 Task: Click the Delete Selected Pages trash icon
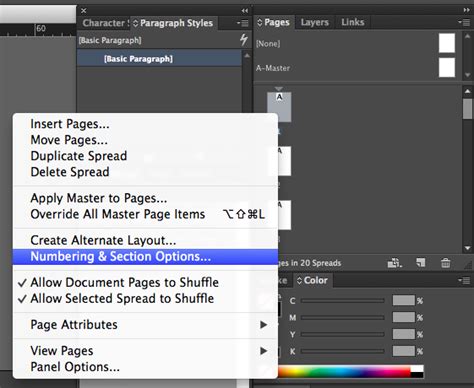[x=445, y=263]
